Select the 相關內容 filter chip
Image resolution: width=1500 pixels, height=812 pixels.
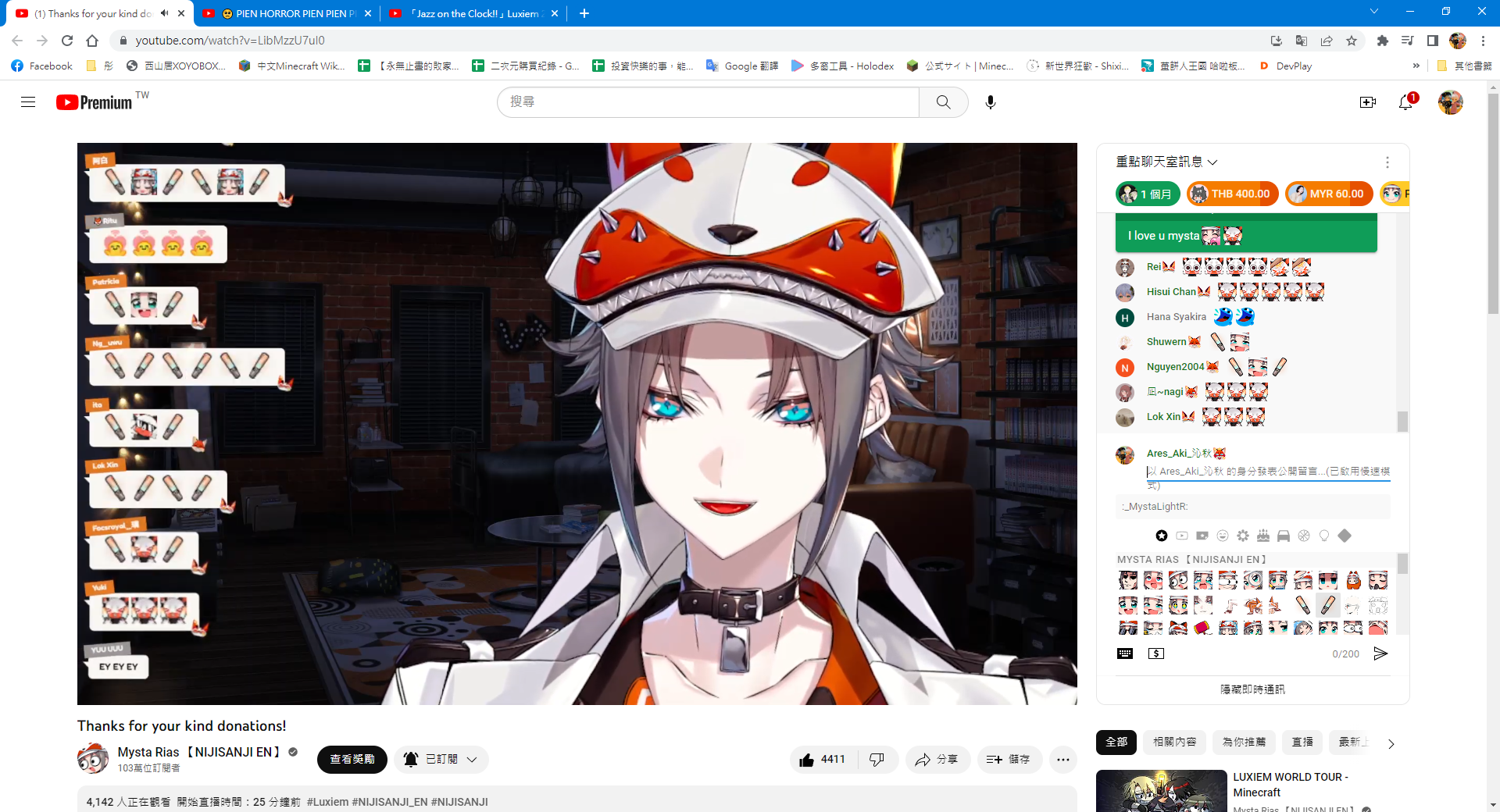1174,742
